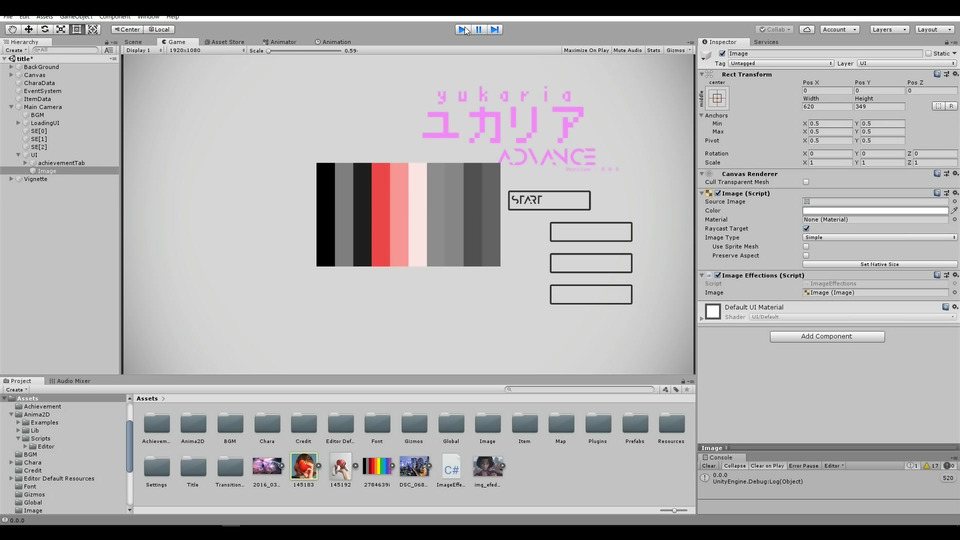Expand the BackGround object in Hierarchy

(x=12, y=67)
